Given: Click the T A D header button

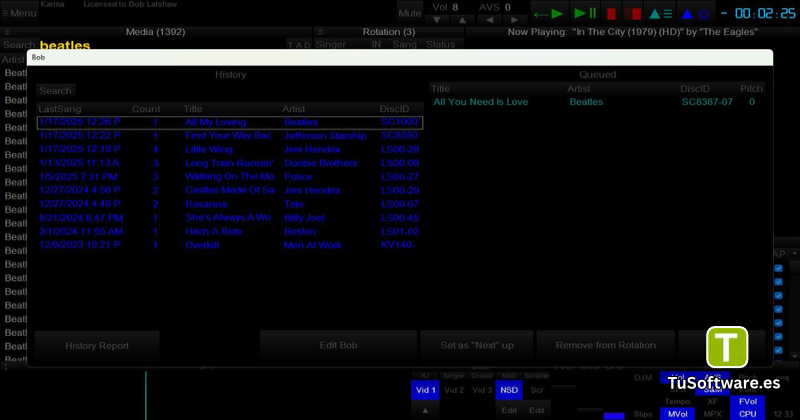Looking at the screenshot, I should coord(299,45).
